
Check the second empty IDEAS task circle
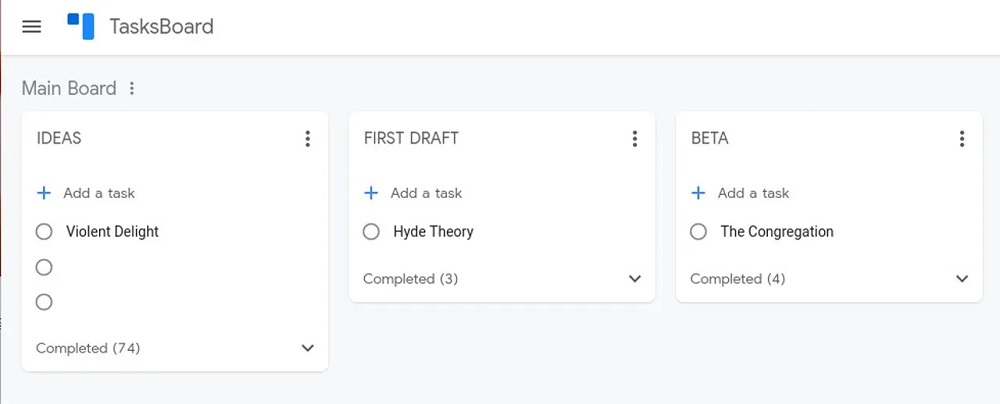[x=44, y=302]
